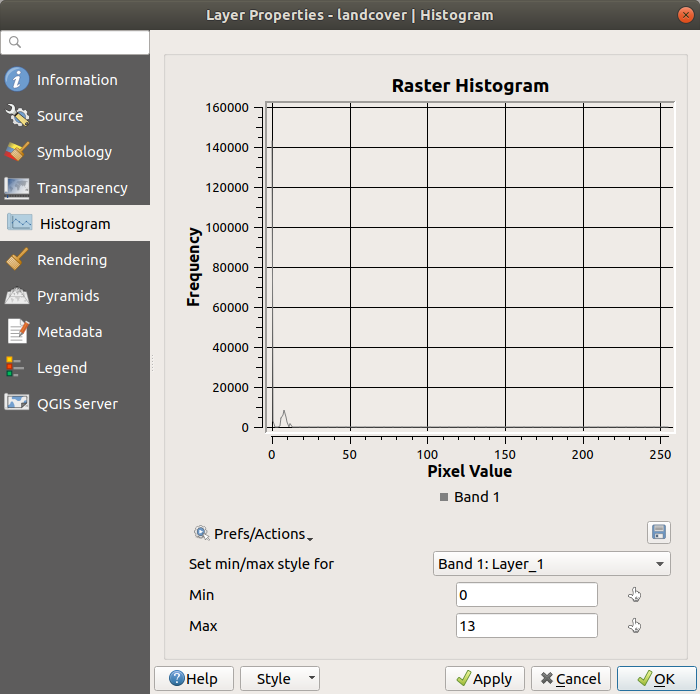
Task: Select the Symbology paintbrush icon
Action: tap(17, 152)
